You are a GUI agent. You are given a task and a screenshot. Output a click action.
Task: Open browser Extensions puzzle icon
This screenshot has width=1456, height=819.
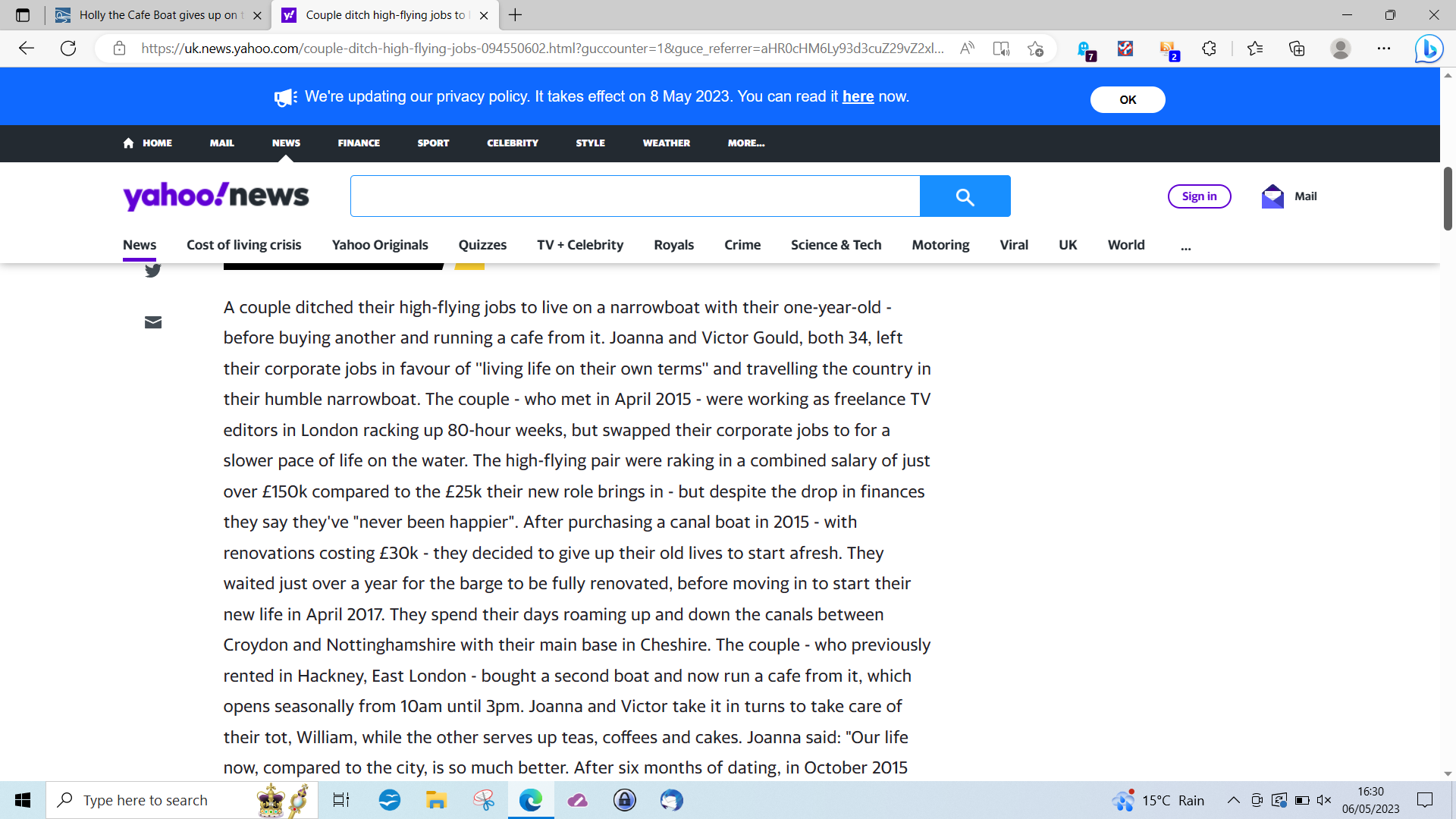click(x=1209, y=49)
